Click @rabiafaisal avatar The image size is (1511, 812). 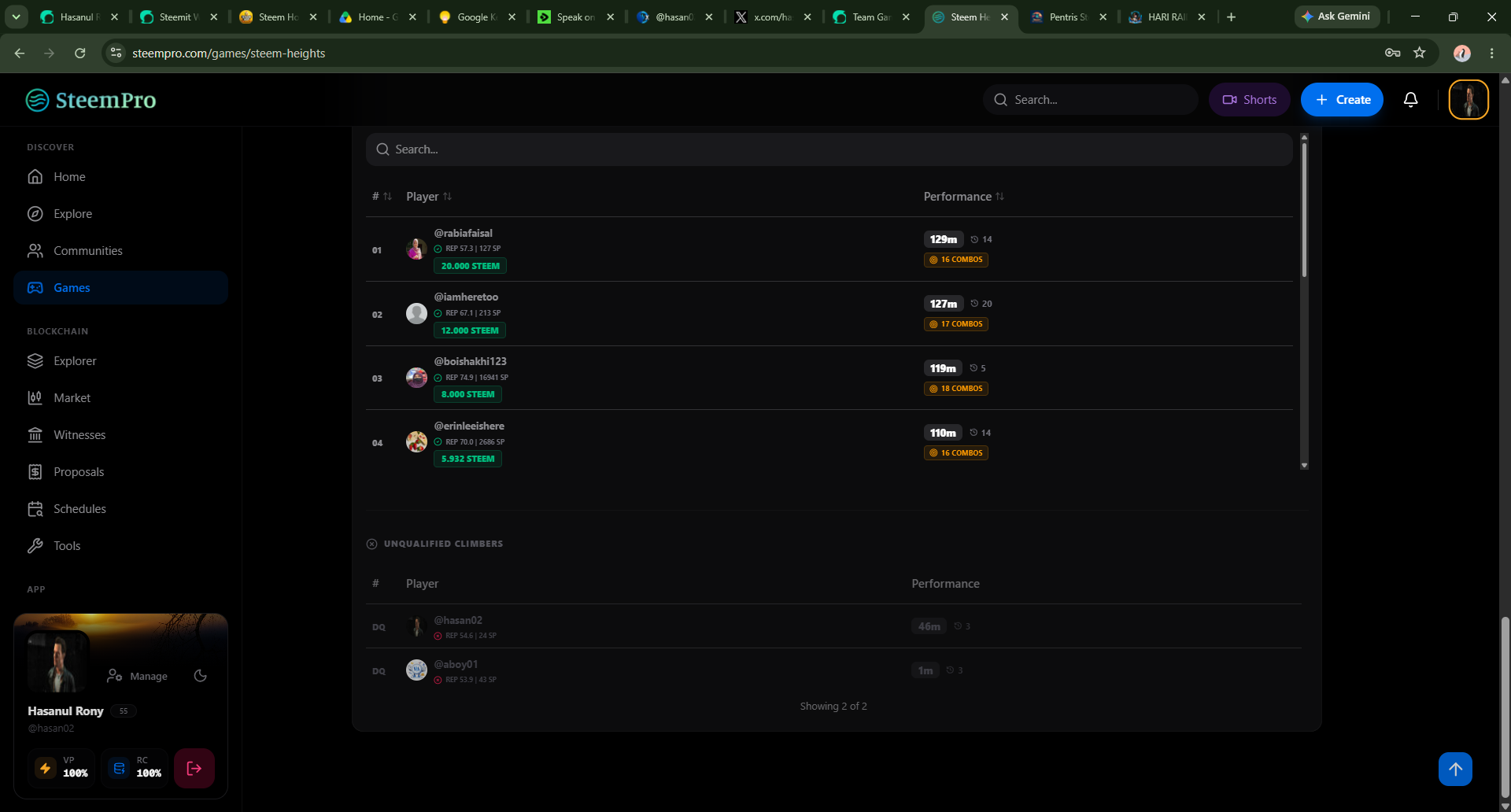point(416,249)
